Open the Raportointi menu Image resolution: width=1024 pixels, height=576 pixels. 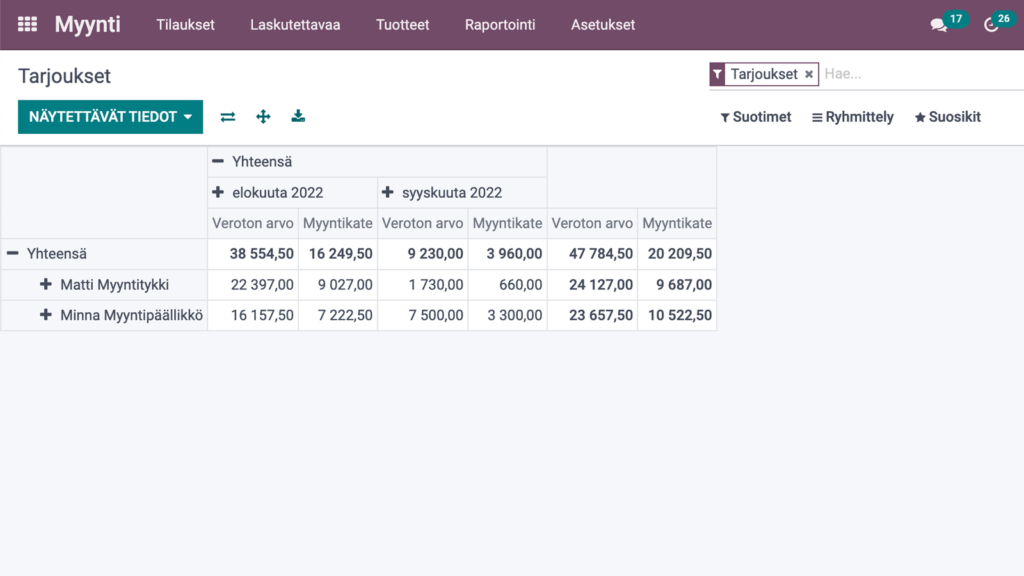pyautogui.click(x=500, y=25)
